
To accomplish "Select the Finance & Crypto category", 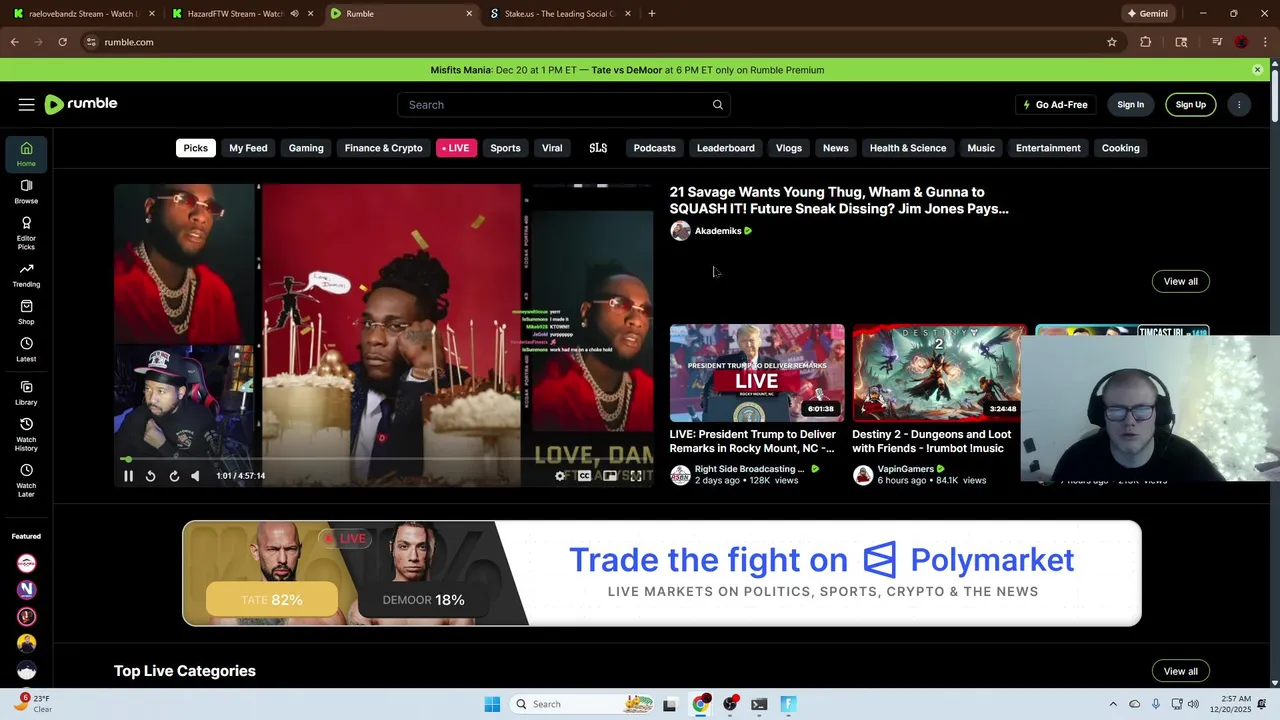I will [x=384, y=148].
